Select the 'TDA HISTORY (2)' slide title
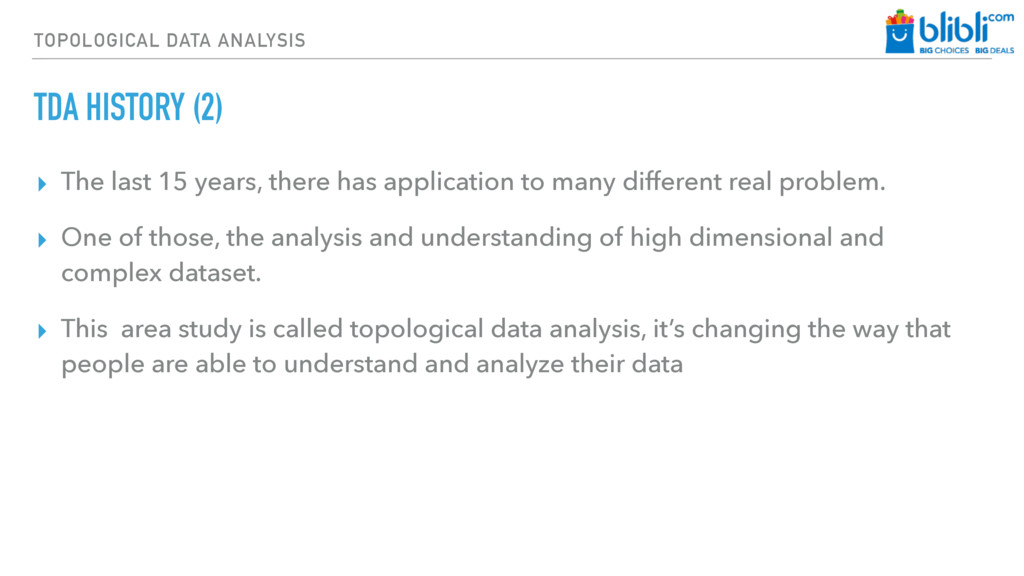 pos(128,107)
